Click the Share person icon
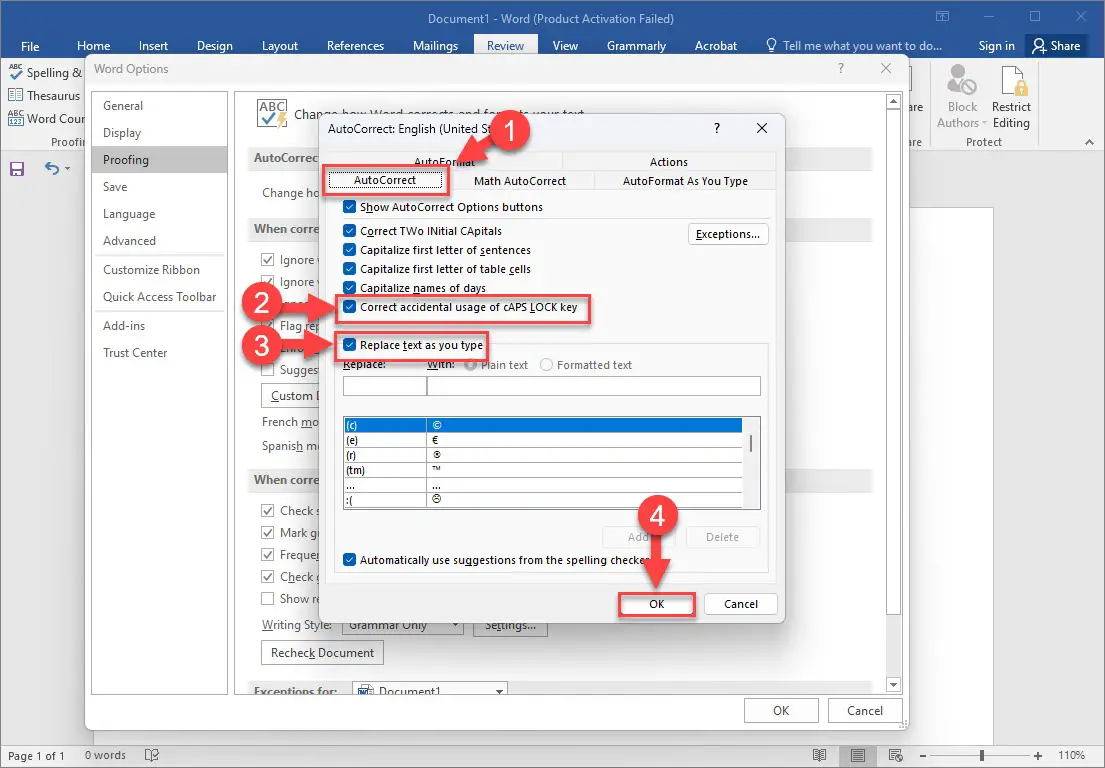The height and width of the screenshot is (768, 1105). pyautogui.click(x=1038, y=46)
